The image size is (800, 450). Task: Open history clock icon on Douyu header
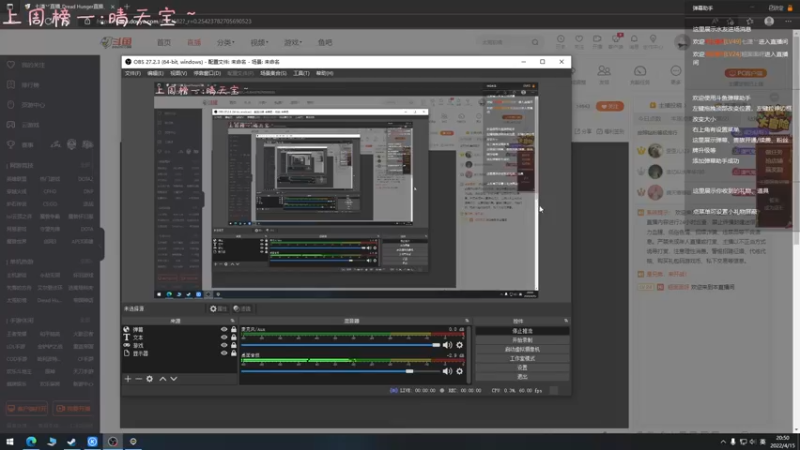pos(561,41)
